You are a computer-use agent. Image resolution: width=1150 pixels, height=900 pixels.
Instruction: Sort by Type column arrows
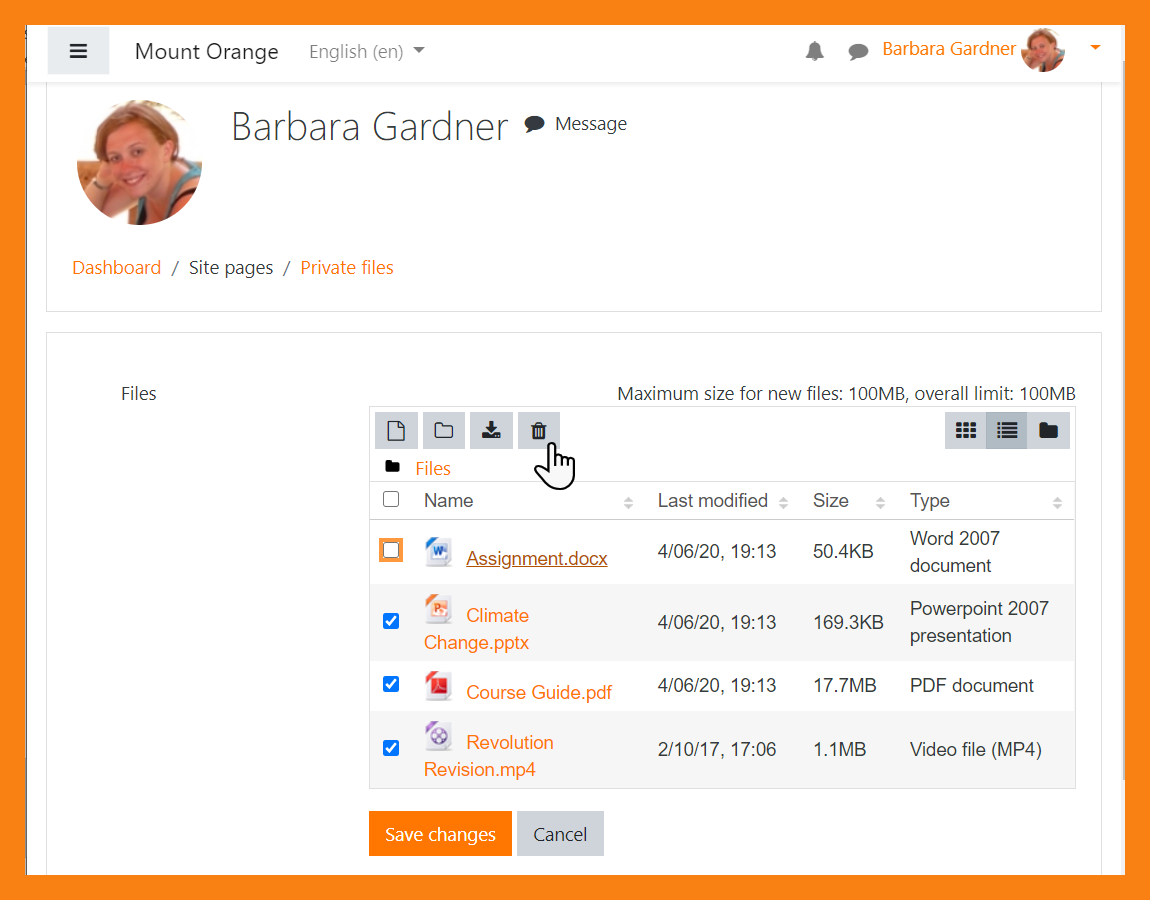1057,502
